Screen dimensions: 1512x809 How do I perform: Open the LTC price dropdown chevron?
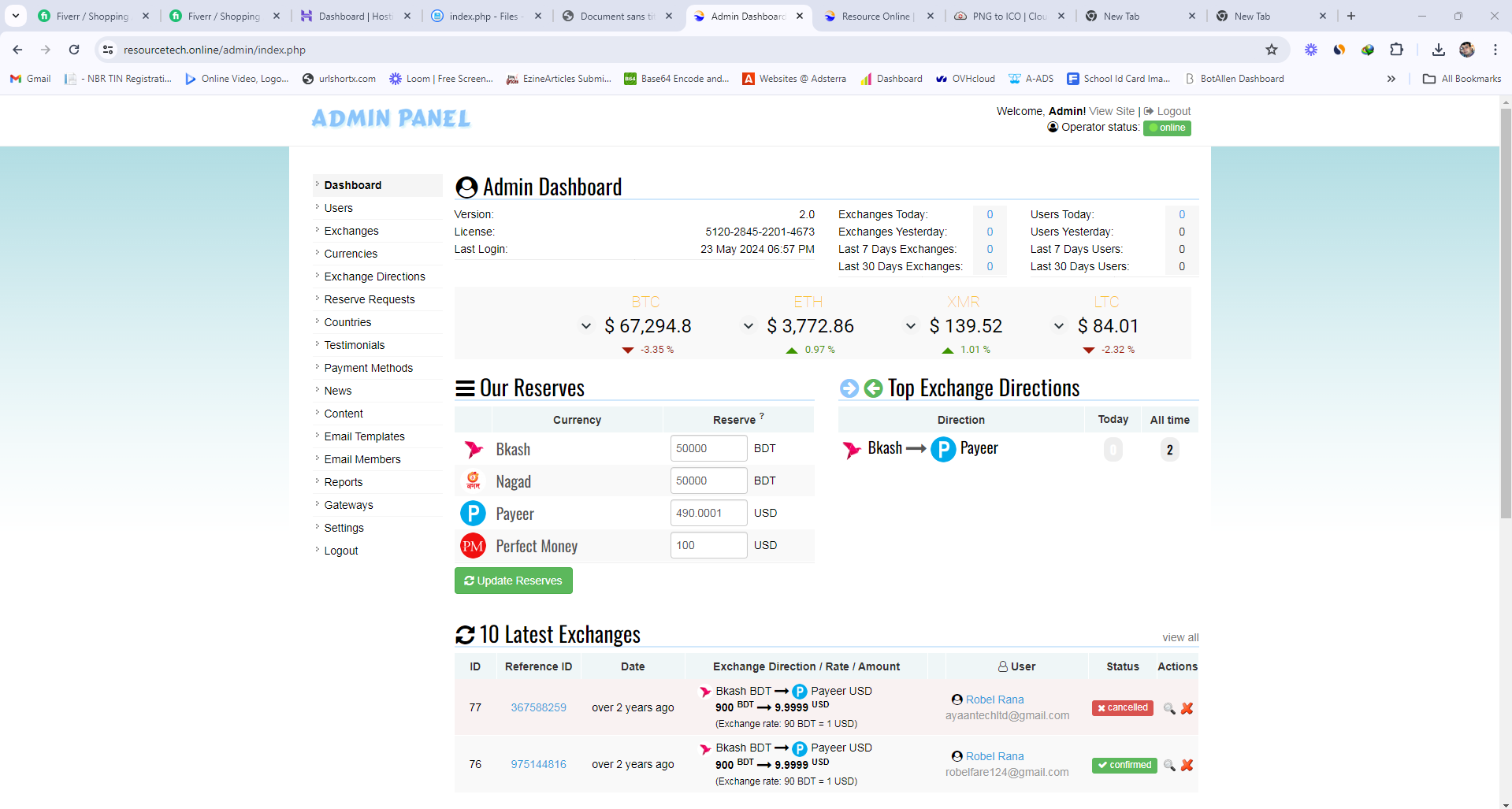[1058, 326]
